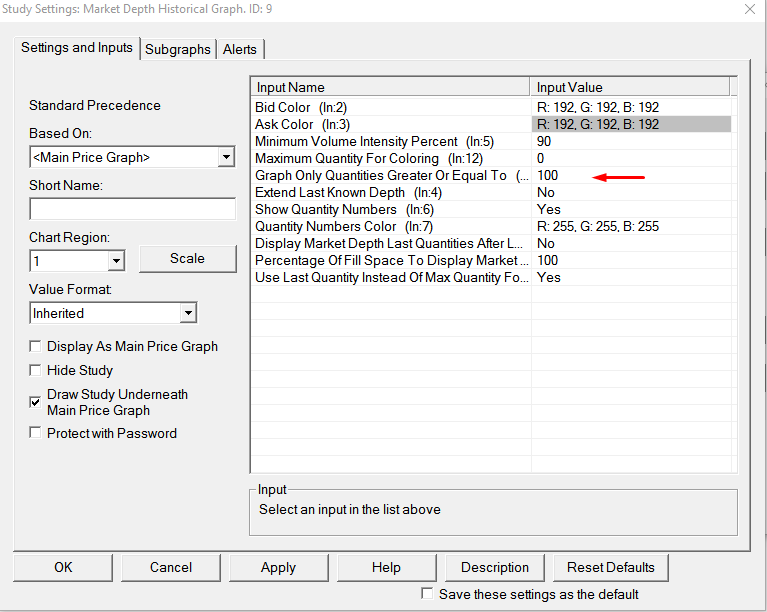Enable Display As Main Price Graph
767x612 pixels.
tap(35, 346)
